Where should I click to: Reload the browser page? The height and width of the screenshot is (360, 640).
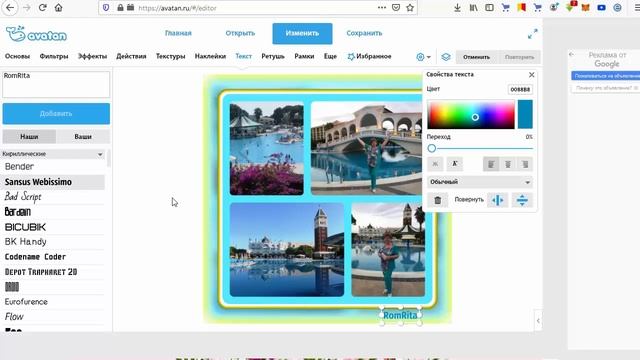(x=42, y=8)
